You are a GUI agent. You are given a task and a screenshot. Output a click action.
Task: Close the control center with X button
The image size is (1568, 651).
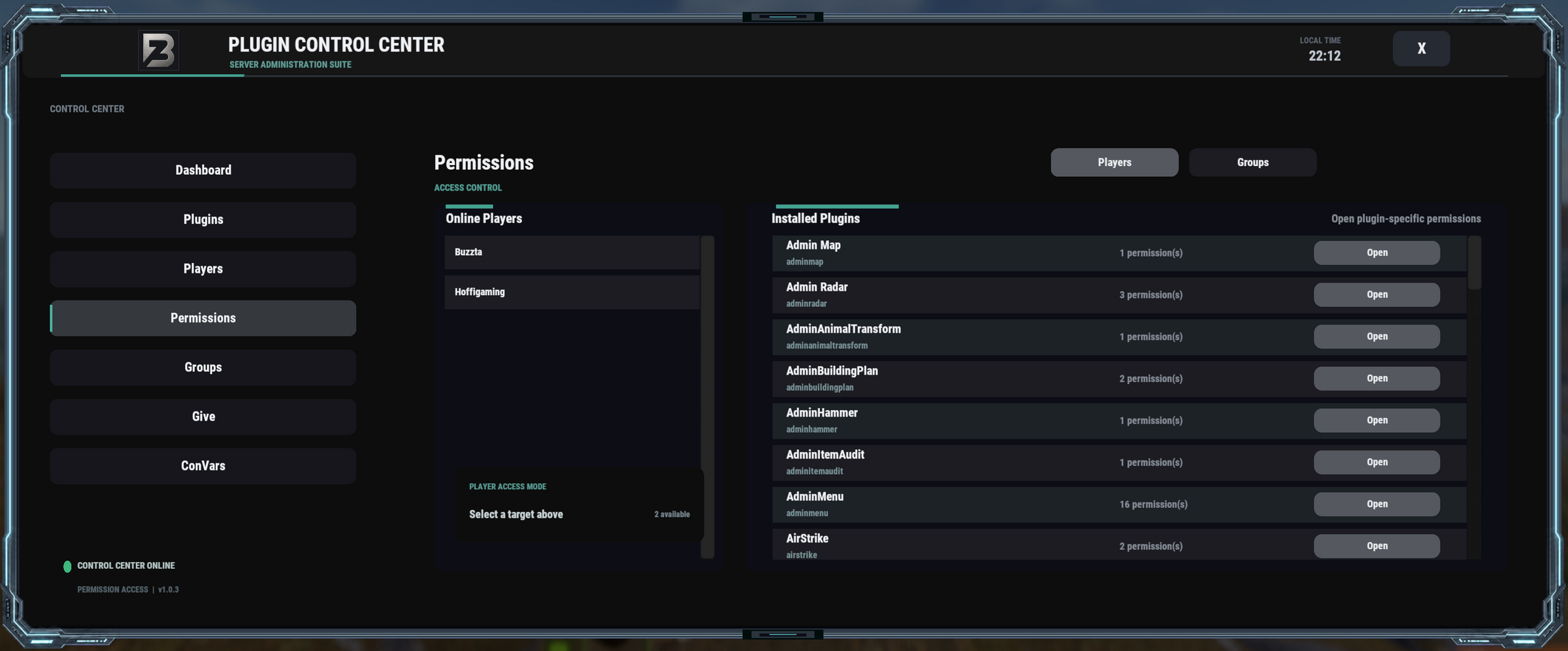click(1421, 48)
